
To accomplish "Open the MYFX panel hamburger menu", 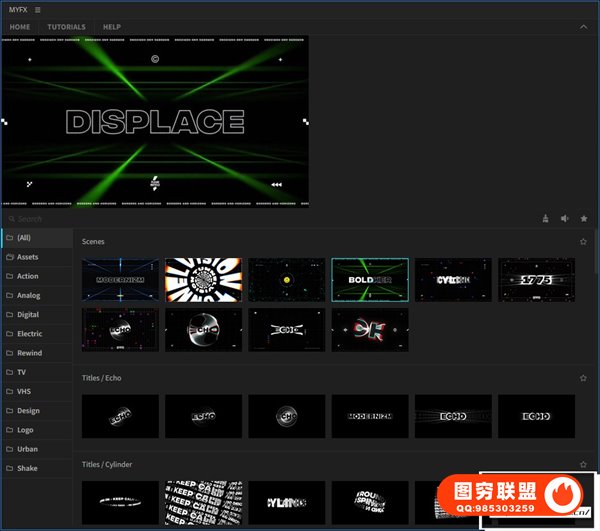I will click(38, 9).
